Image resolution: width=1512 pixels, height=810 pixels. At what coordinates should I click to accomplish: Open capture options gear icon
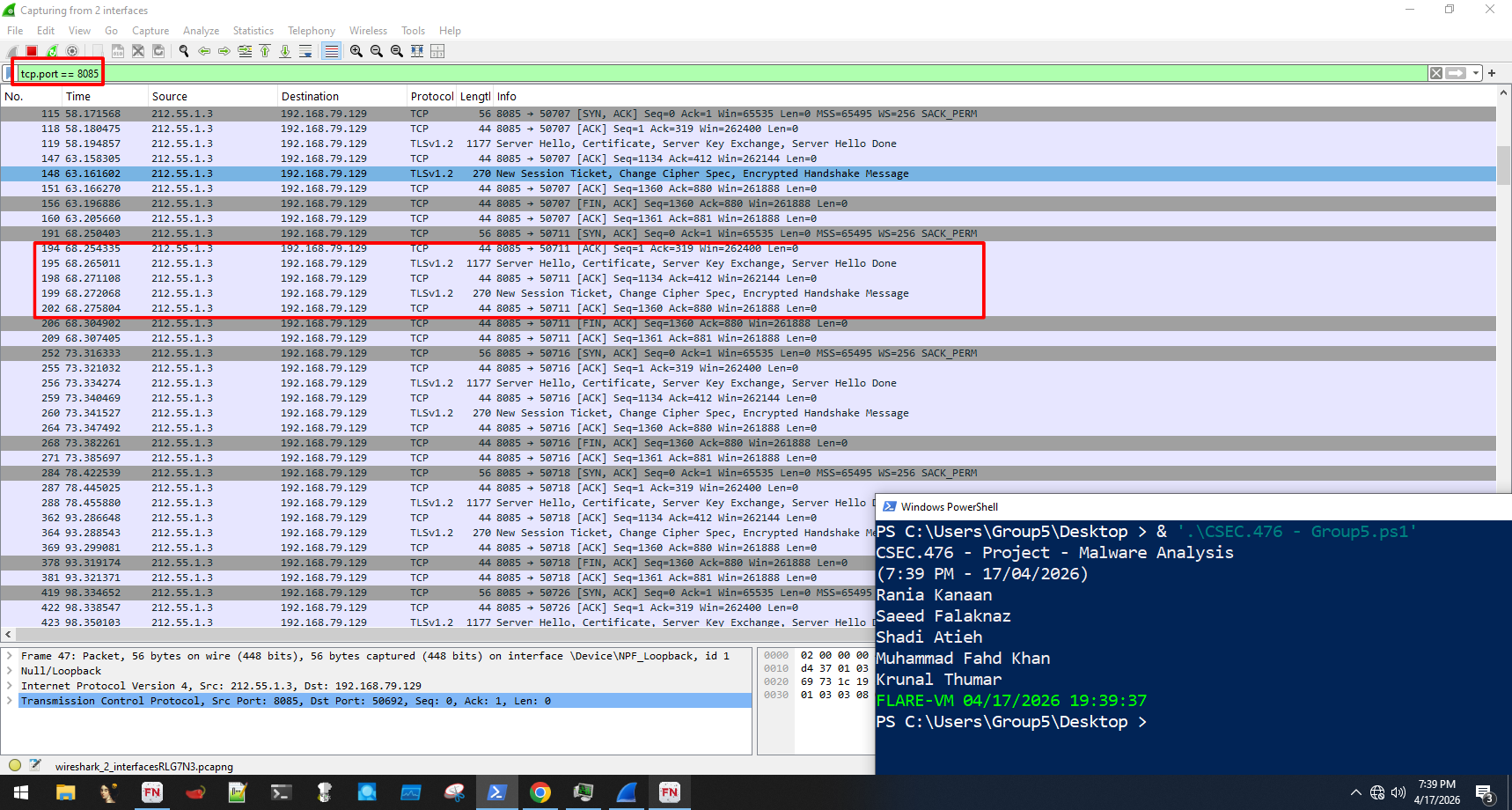point(72,51)
